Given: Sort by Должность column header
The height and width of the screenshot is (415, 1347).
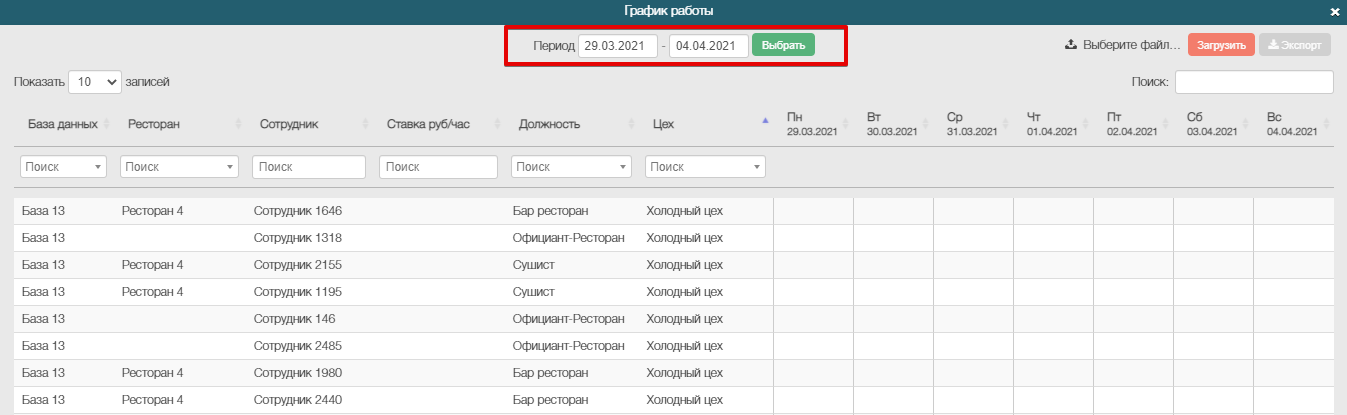Looking at the screenshot, I should 630,124.
